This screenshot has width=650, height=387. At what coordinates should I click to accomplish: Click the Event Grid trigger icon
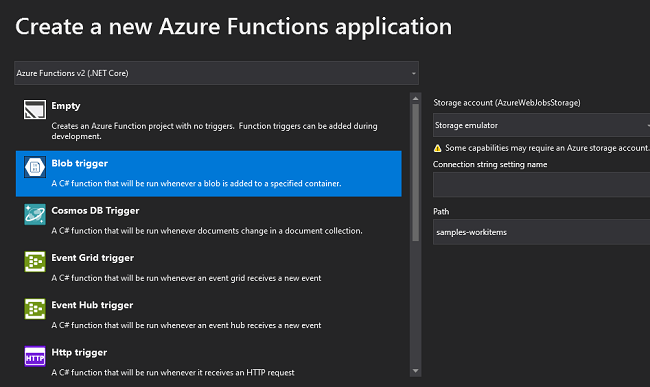coord(35,261)
